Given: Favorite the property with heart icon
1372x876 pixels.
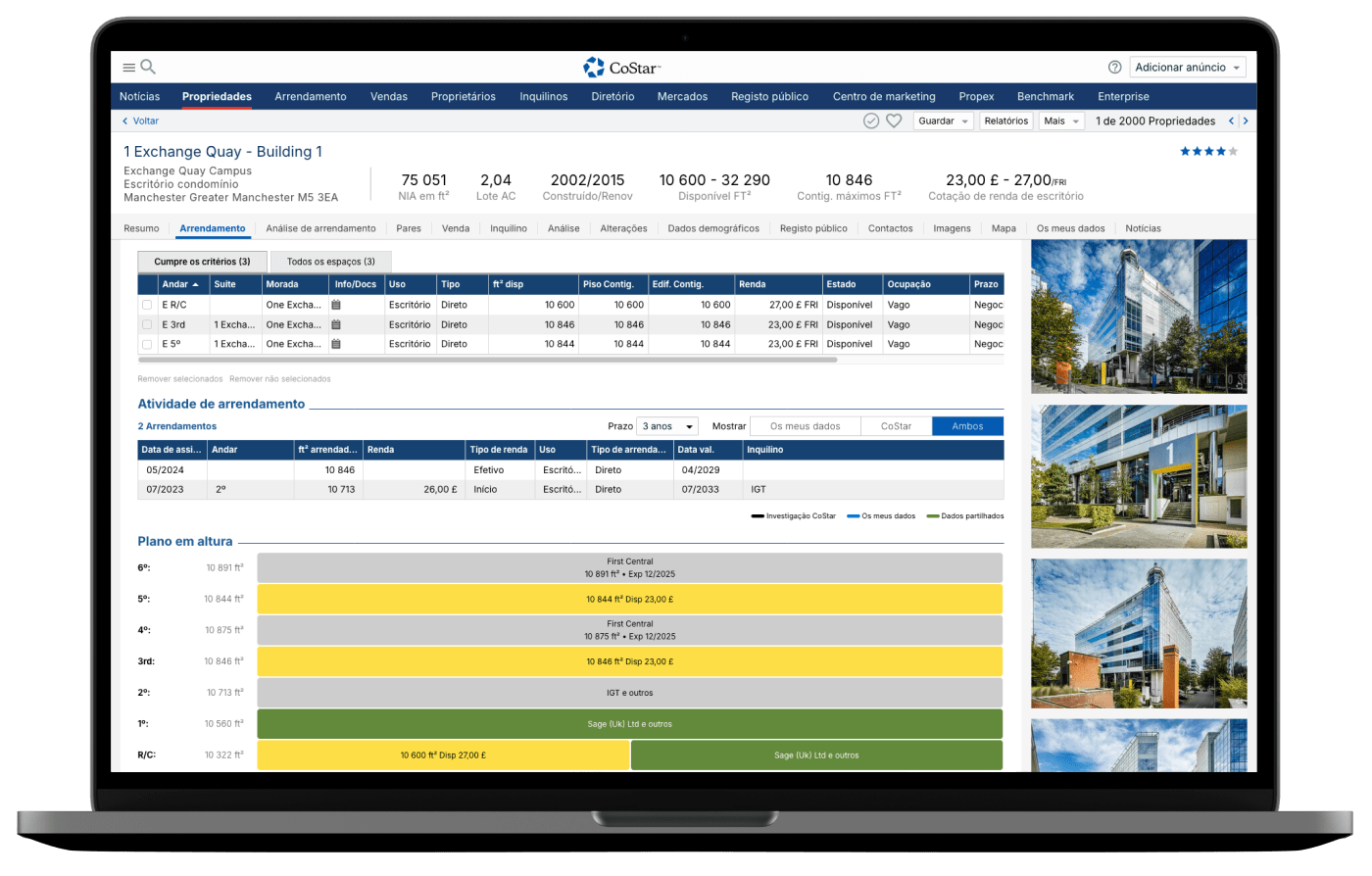Looking at the screenshot, I should coord(894,121).
